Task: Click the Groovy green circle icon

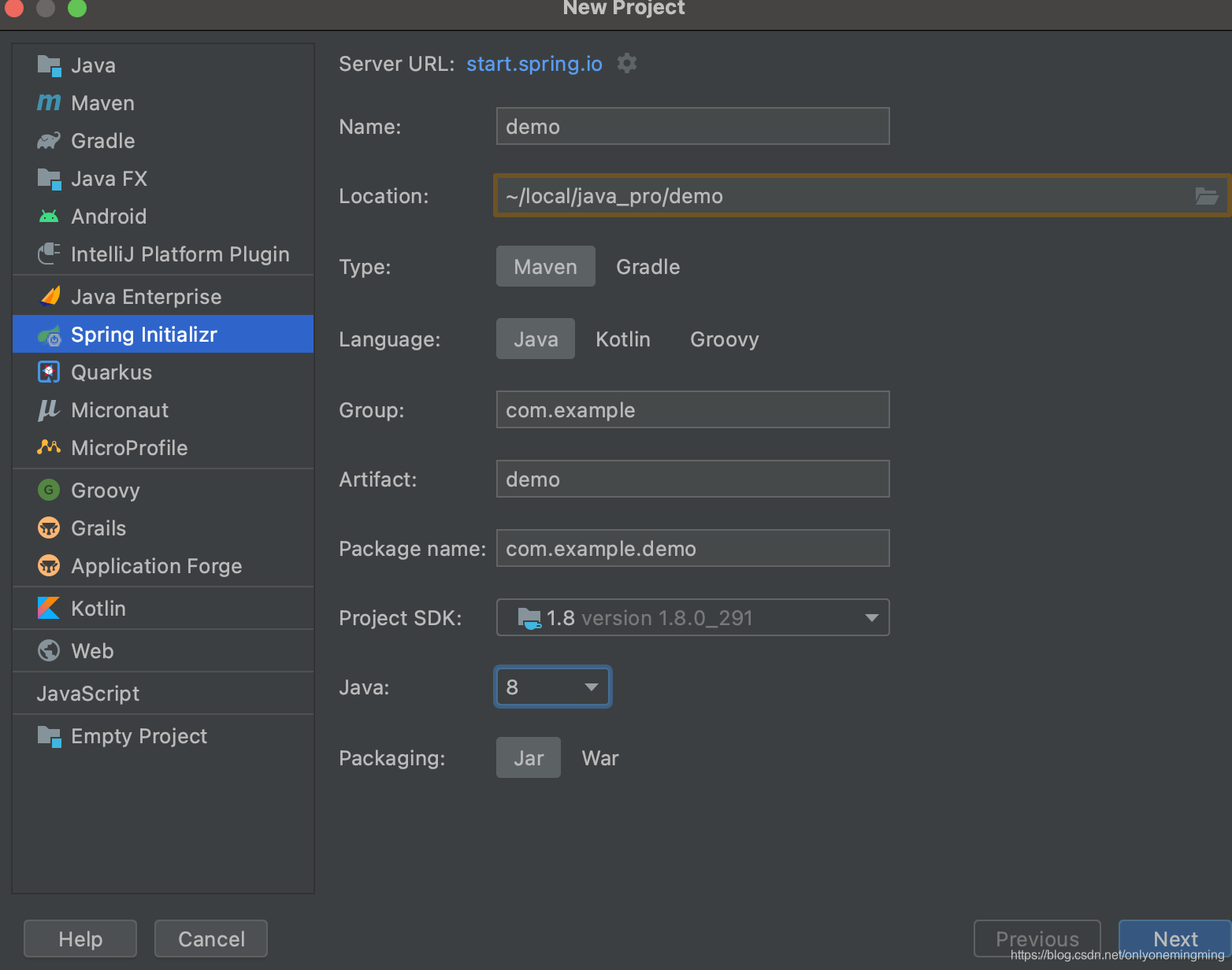Action: click(x=49, y=490)
